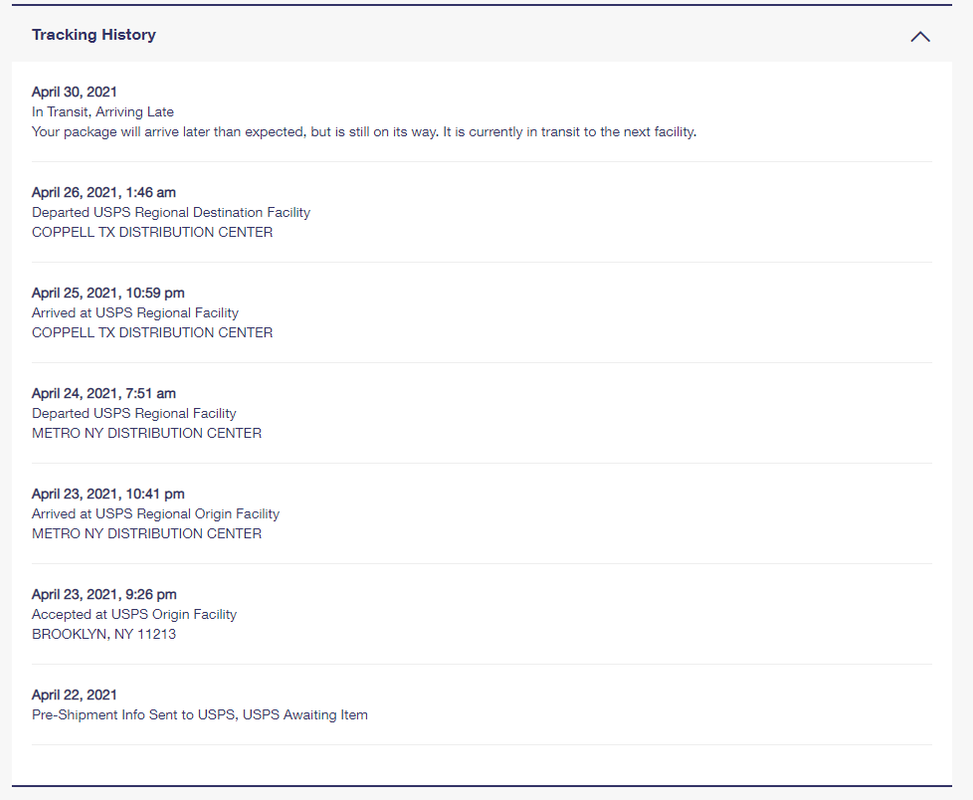Image resolution: width=973 pixels, height=800 pixels.
Task: Select the April 26, 2021, 1:46 am timestamp
Action: coord(104,192)
